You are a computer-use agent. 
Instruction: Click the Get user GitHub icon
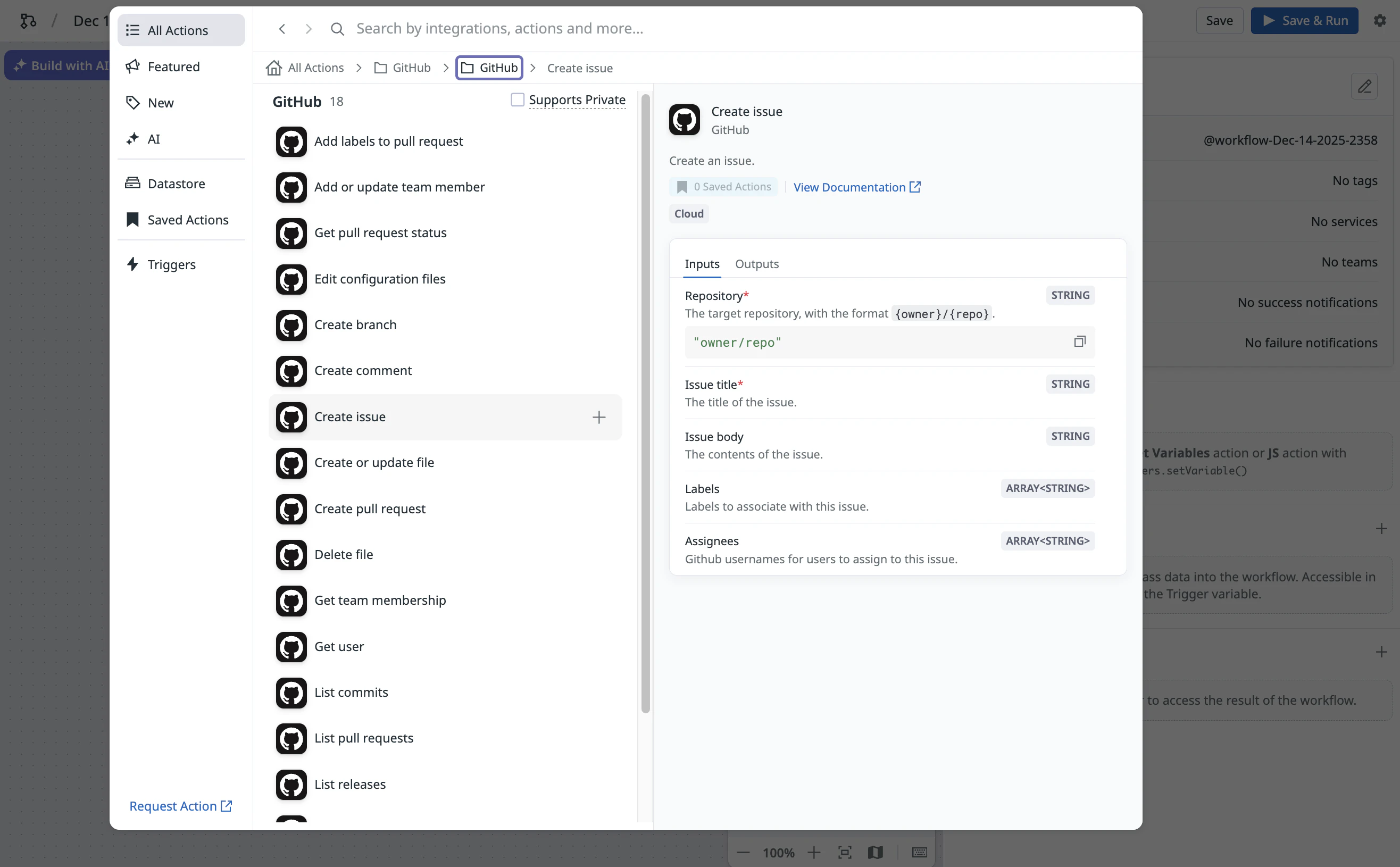point(291,647)
